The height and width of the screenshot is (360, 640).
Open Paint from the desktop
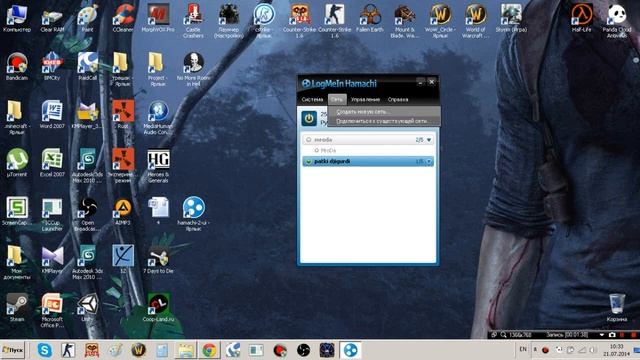[x=87, y=18]
